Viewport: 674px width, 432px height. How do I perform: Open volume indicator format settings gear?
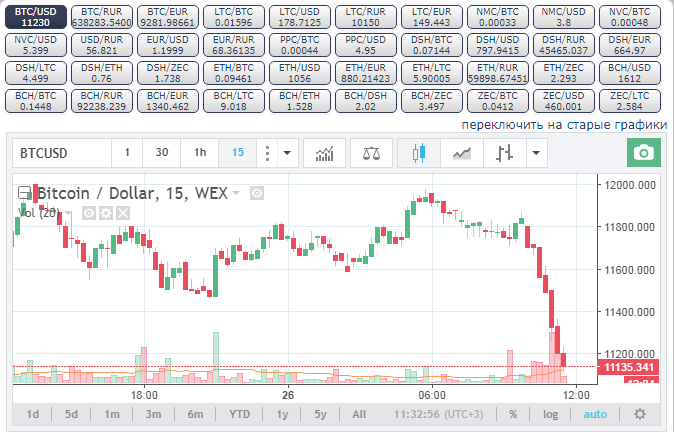[x=106, y=213]
